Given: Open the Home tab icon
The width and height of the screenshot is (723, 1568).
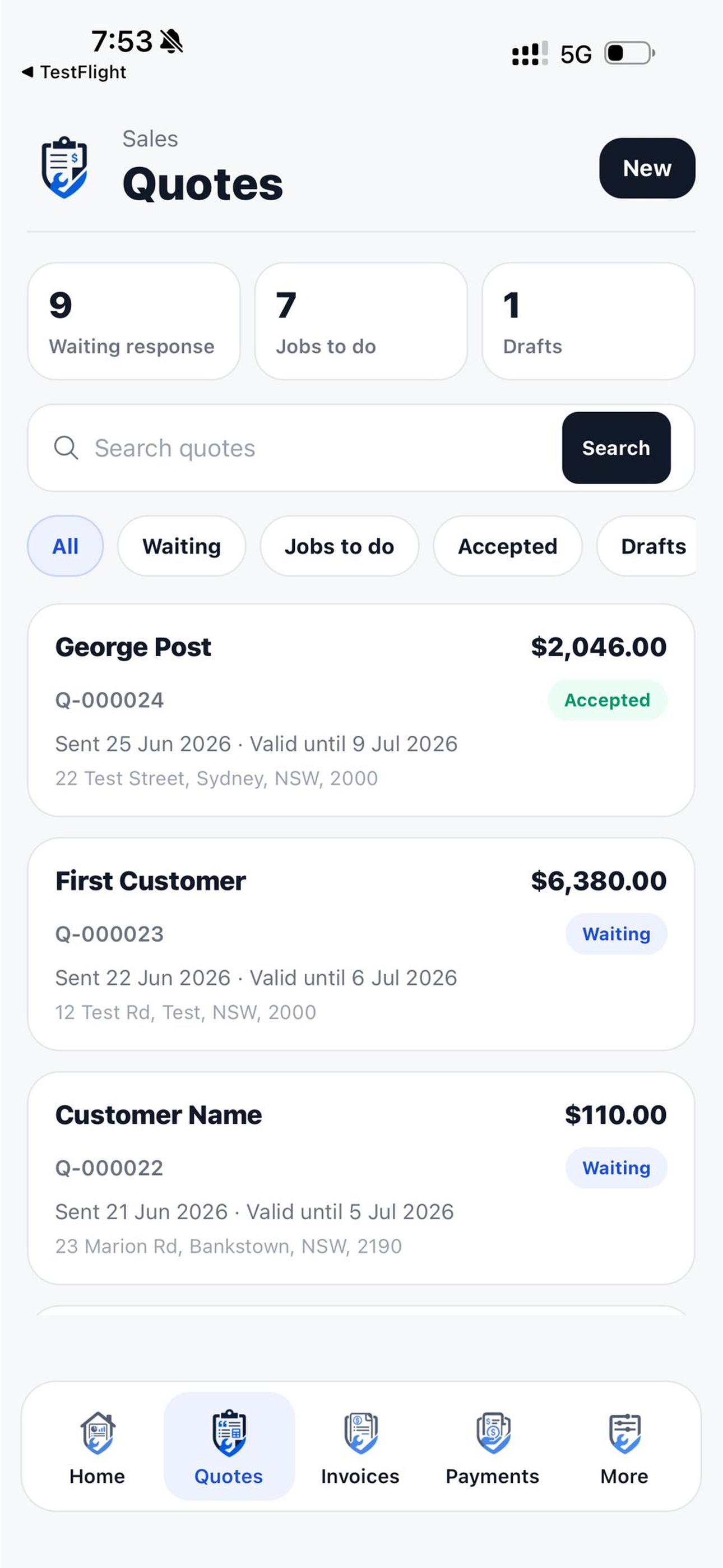Looking at the screenshot, I should 98,1432.
